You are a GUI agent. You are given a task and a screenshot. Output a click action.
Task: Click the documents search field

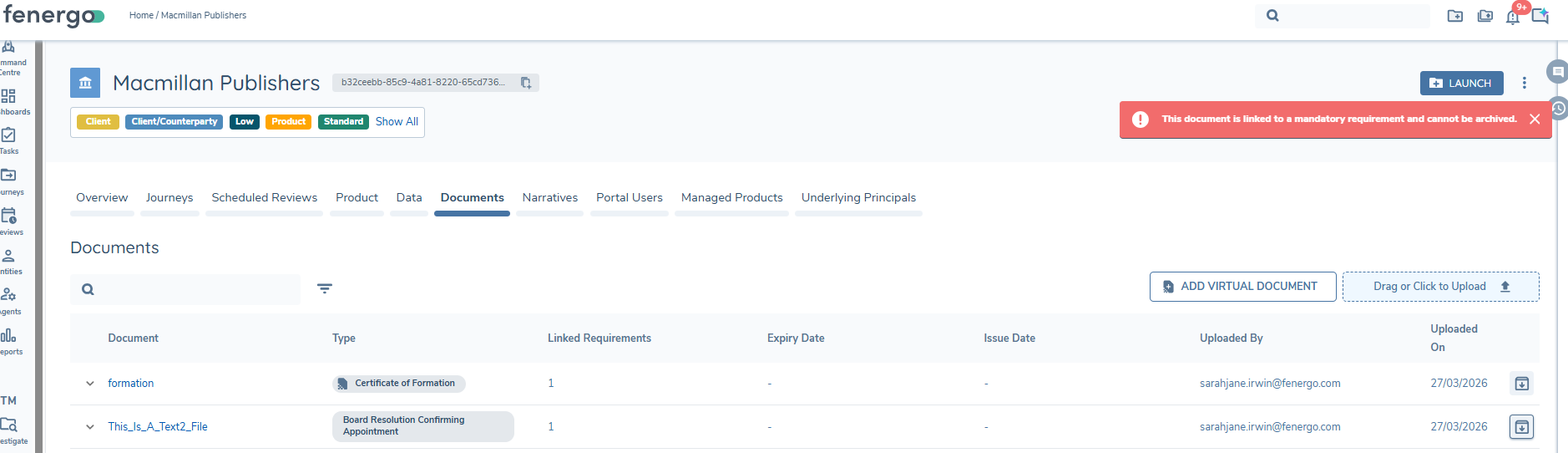tap(185, 289)
